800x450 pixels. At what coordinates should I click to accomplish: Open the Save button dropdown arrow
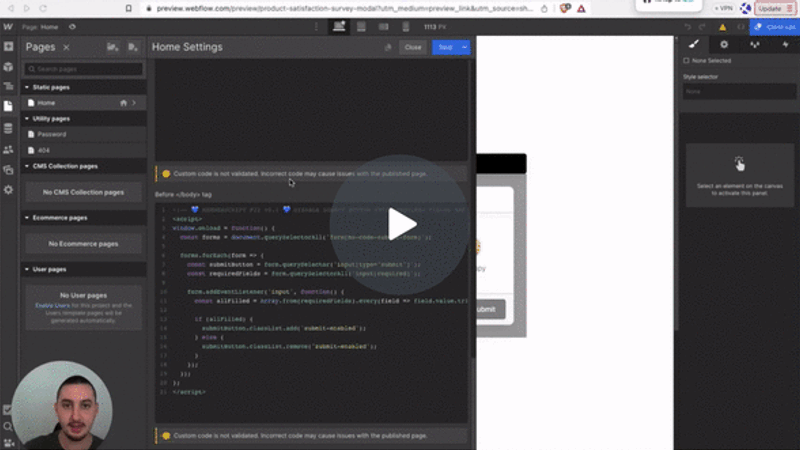pos(464,47)
